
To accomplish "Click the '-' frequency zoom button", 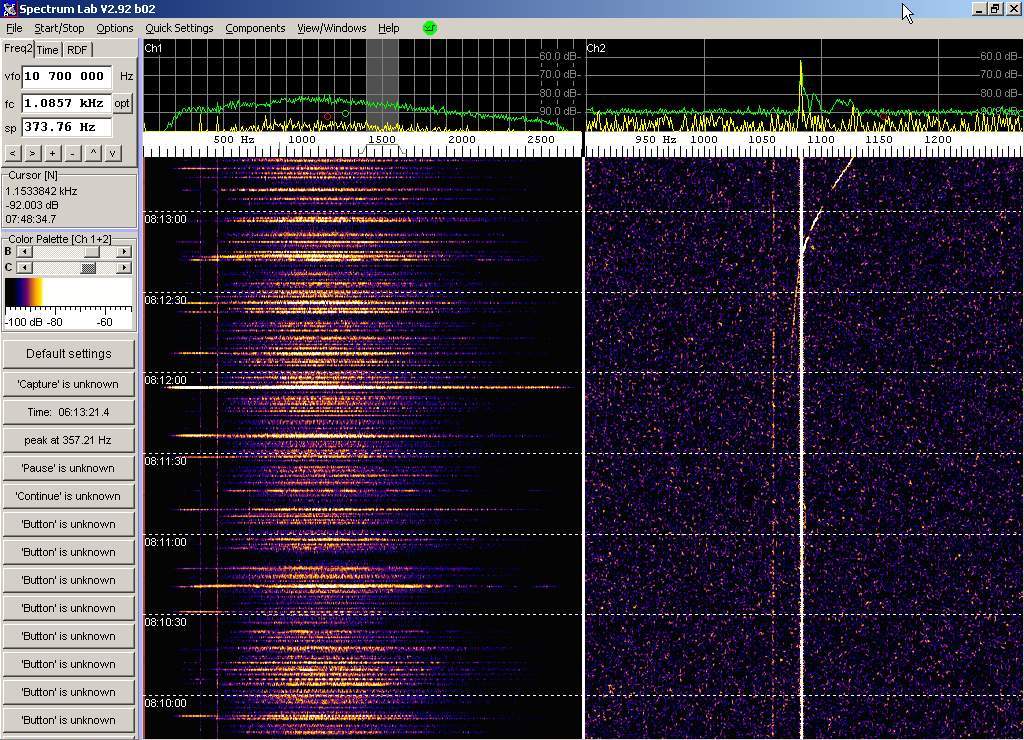I will click(72, 153).
